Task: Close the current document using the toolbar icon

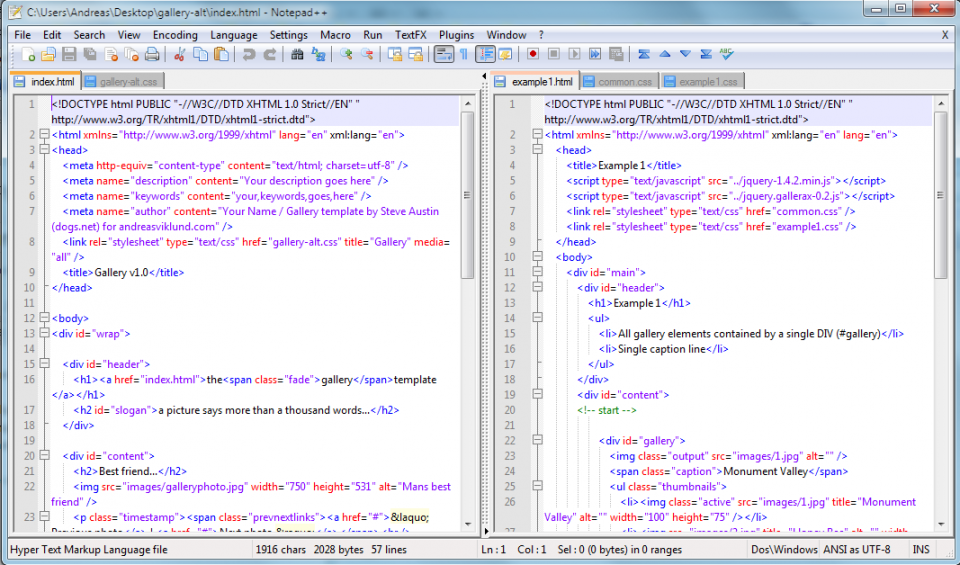Action: tap(111, 54)
